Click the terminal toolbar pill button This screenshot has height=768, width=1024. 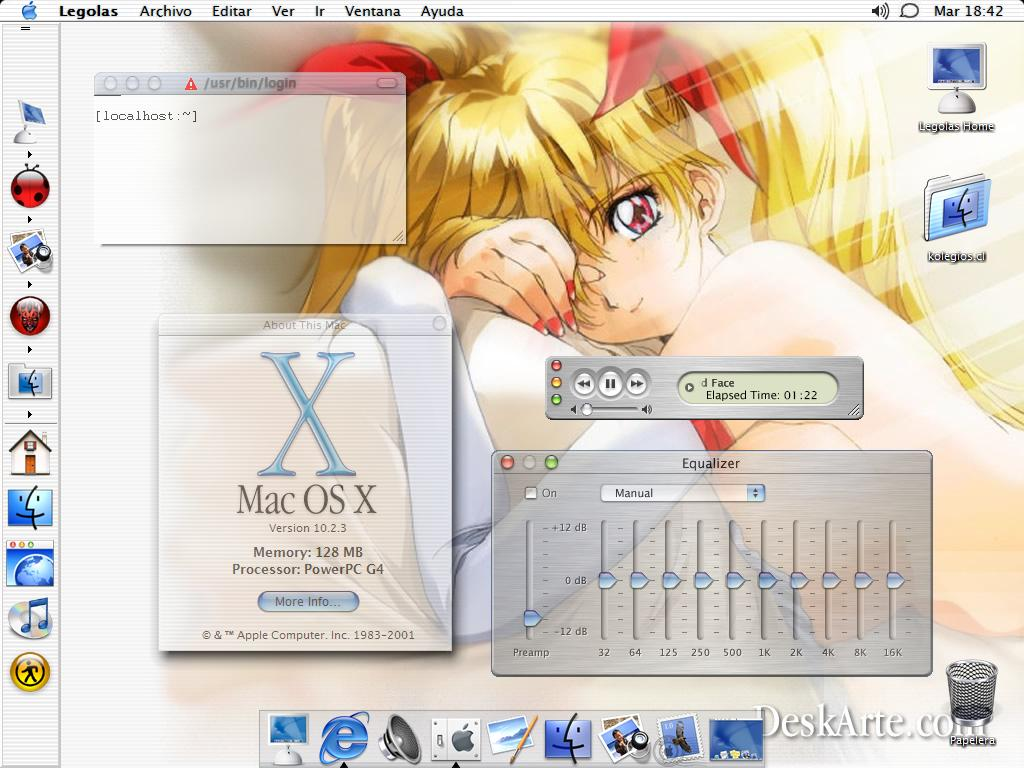click(387, 83)
